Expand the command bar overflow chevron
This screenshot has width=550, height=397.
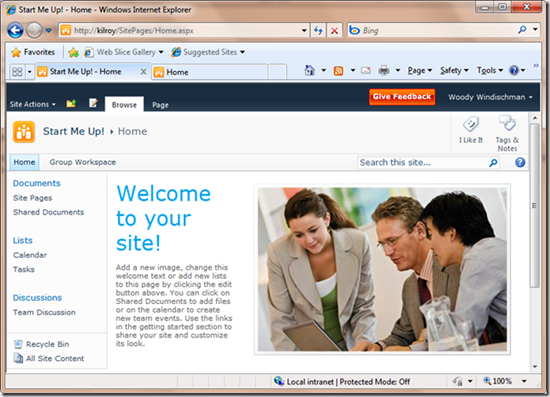coord(536,66)
